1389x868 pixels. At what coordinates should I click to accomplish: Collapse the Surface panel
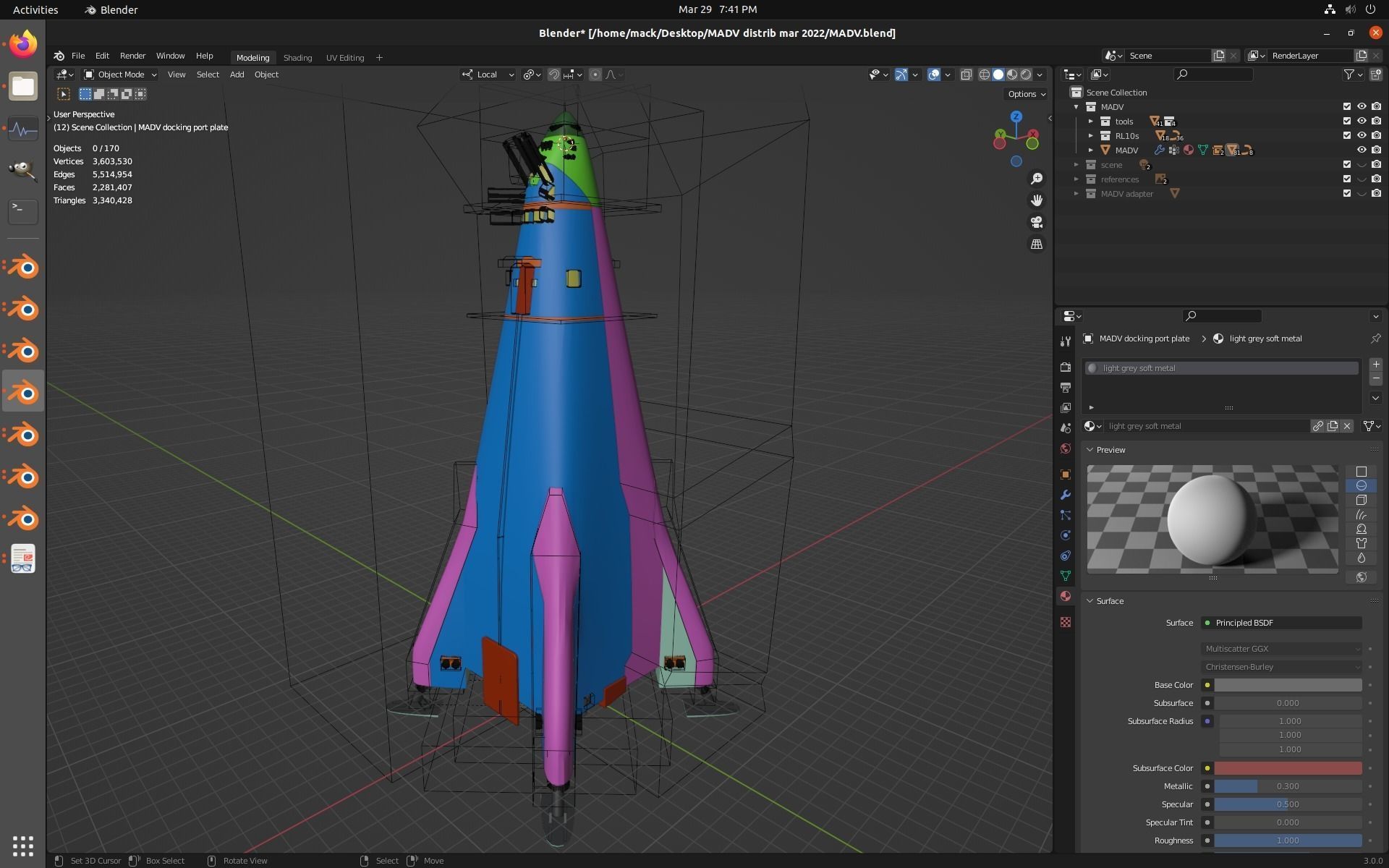(1090, 601)
